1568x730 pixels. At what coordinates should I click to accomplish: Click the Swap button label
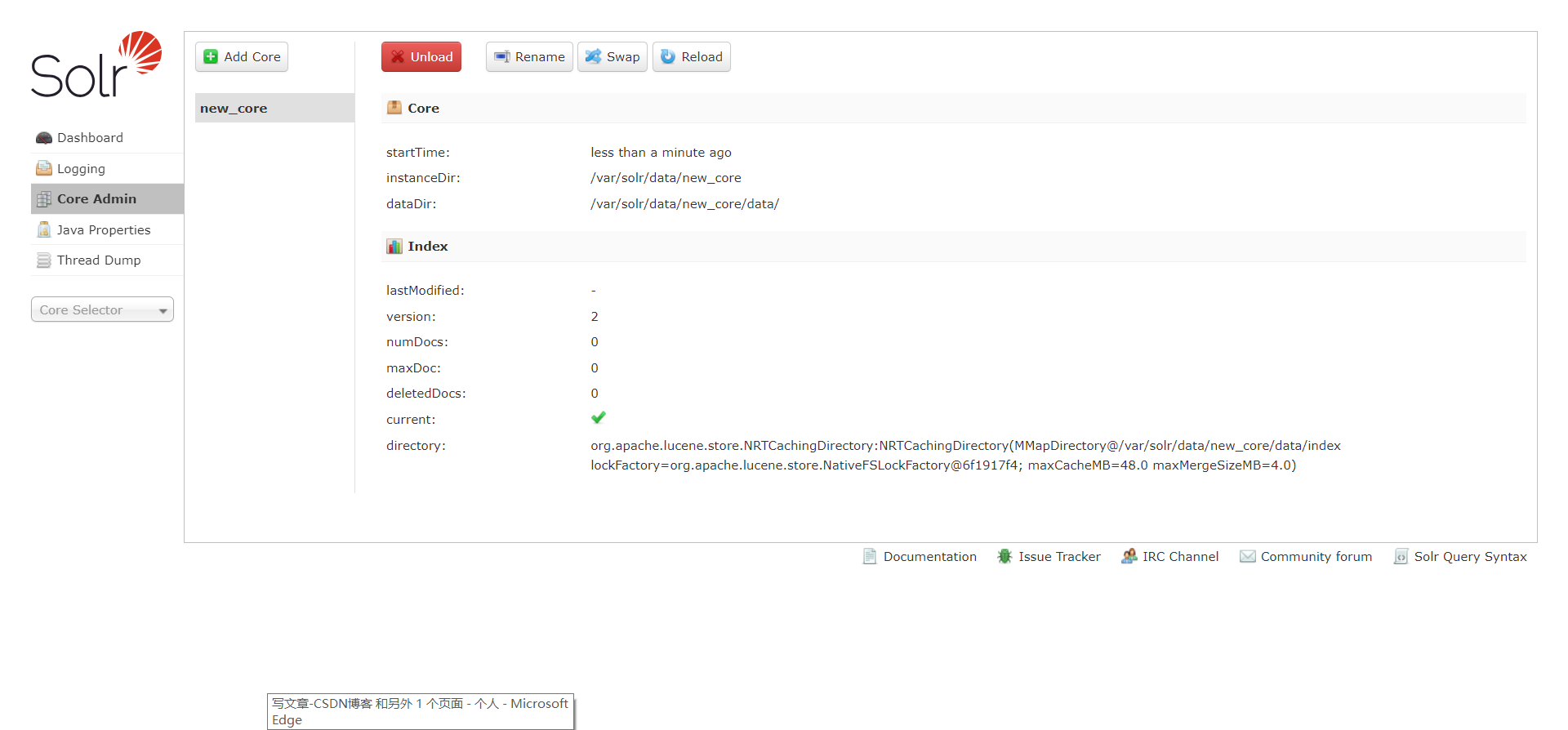tap(623, 56)
